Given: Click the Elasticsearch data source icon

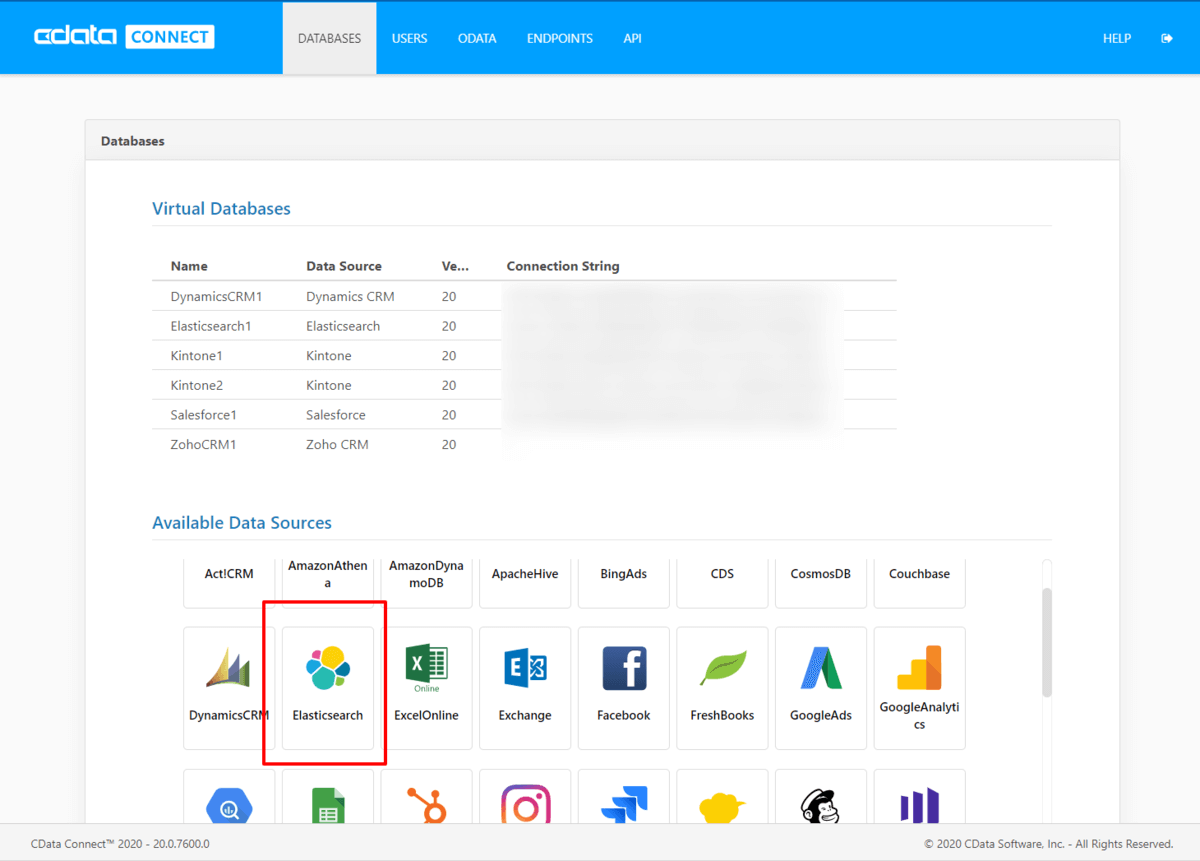Looking at the screenshot, I should click(x=328, y=668).
